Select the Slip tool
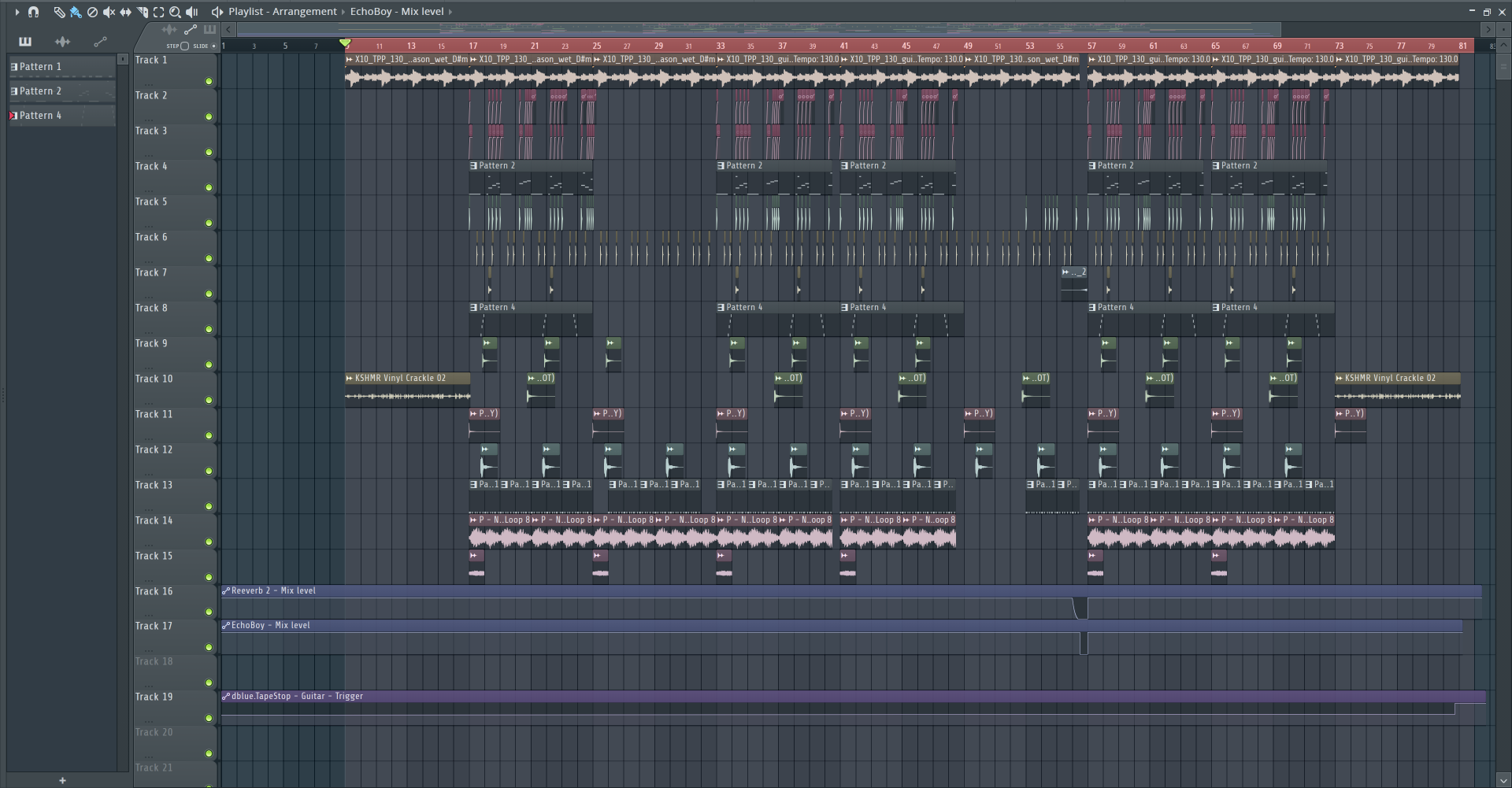 [125, 12]
